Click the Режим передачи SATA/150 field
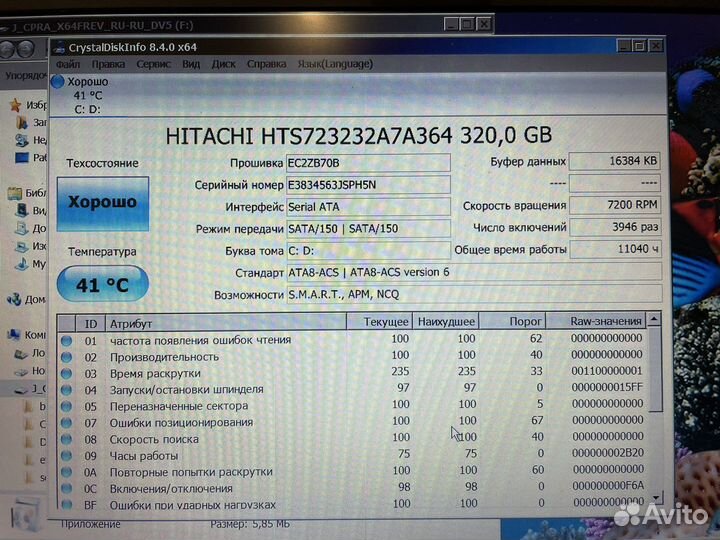720x540 pixels. 368,229
